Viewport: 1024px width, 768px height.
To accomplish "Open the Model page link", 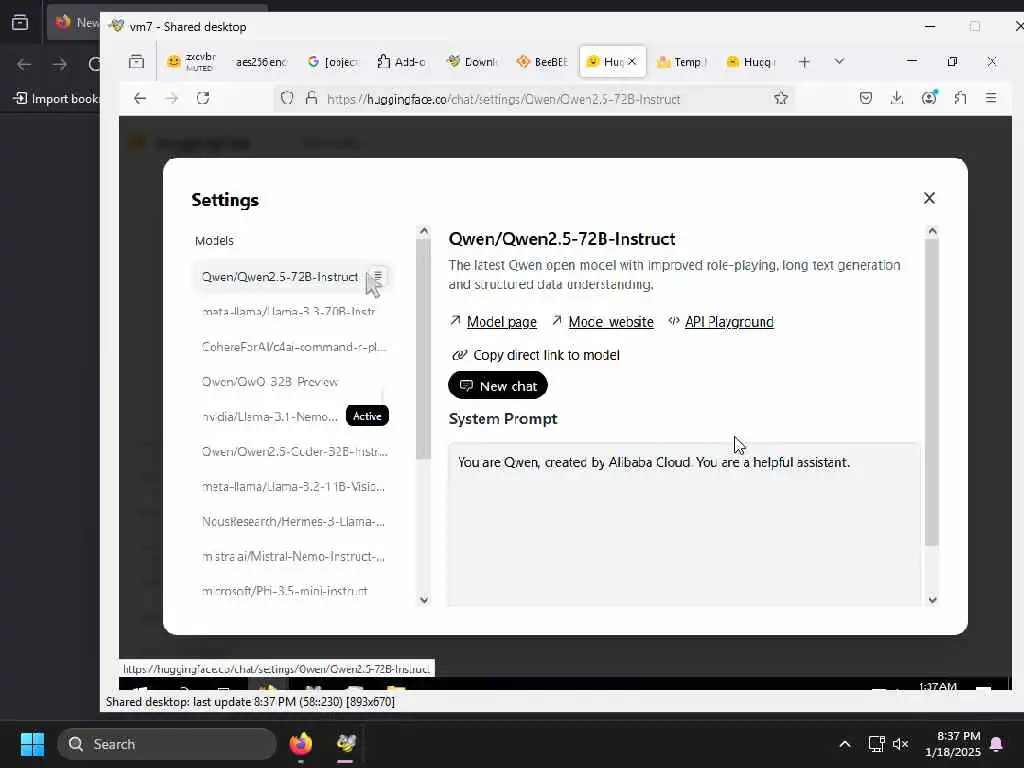I will (501, 322).
